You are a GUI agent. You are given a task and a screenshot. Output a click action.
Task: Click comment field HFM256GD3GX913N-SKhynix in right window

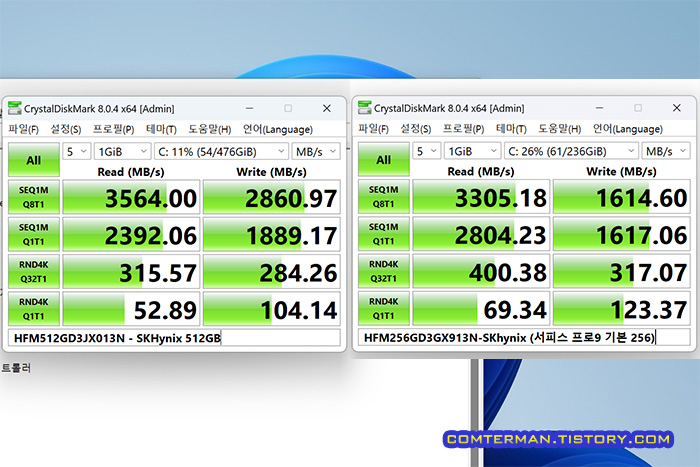pyautogui.click(x=524, y=338)
